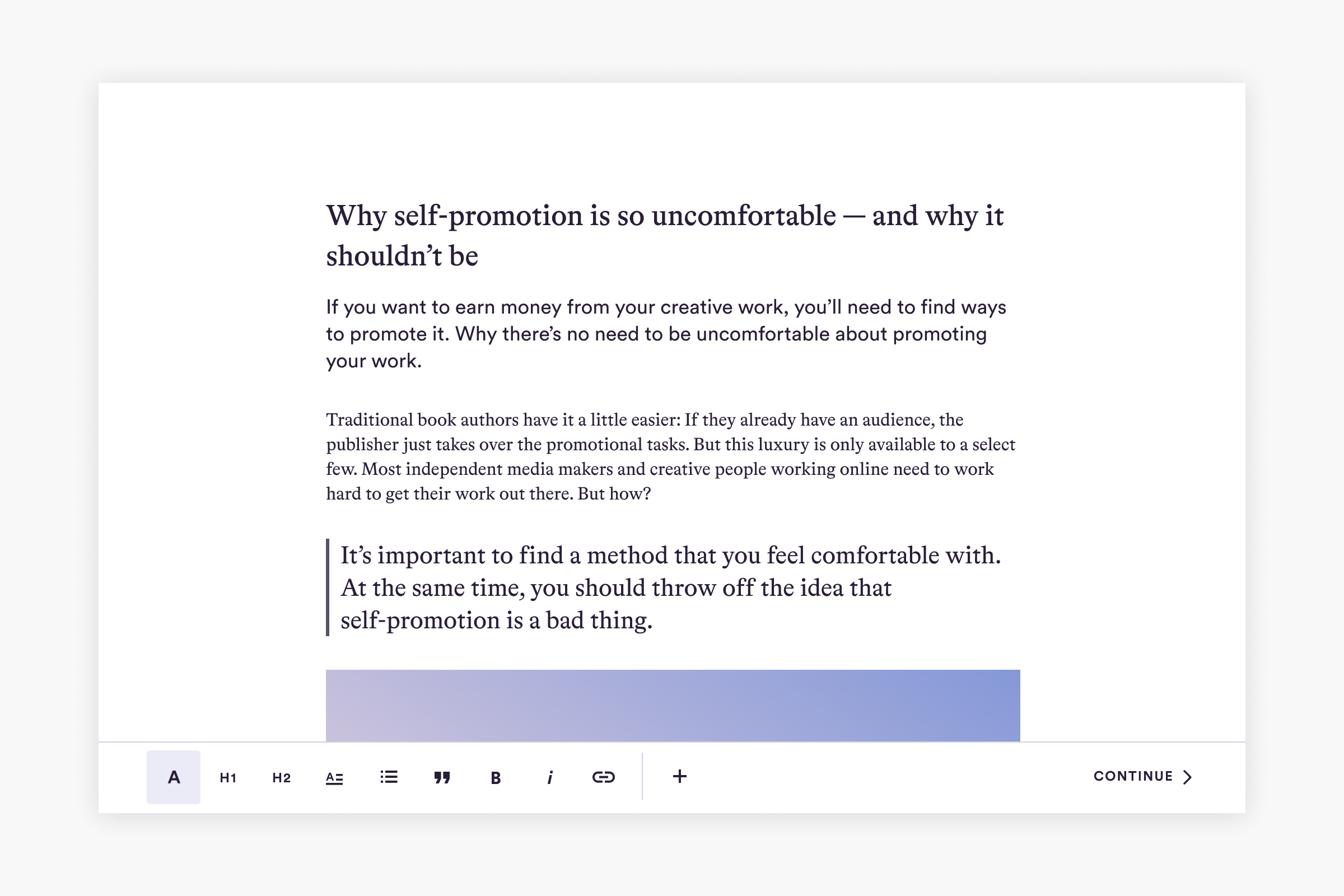The height and width of the screenshot is (896, 1344).
Task: Click the 'Traditional book authors' body paragraph
Action: (x=670, y=456)
